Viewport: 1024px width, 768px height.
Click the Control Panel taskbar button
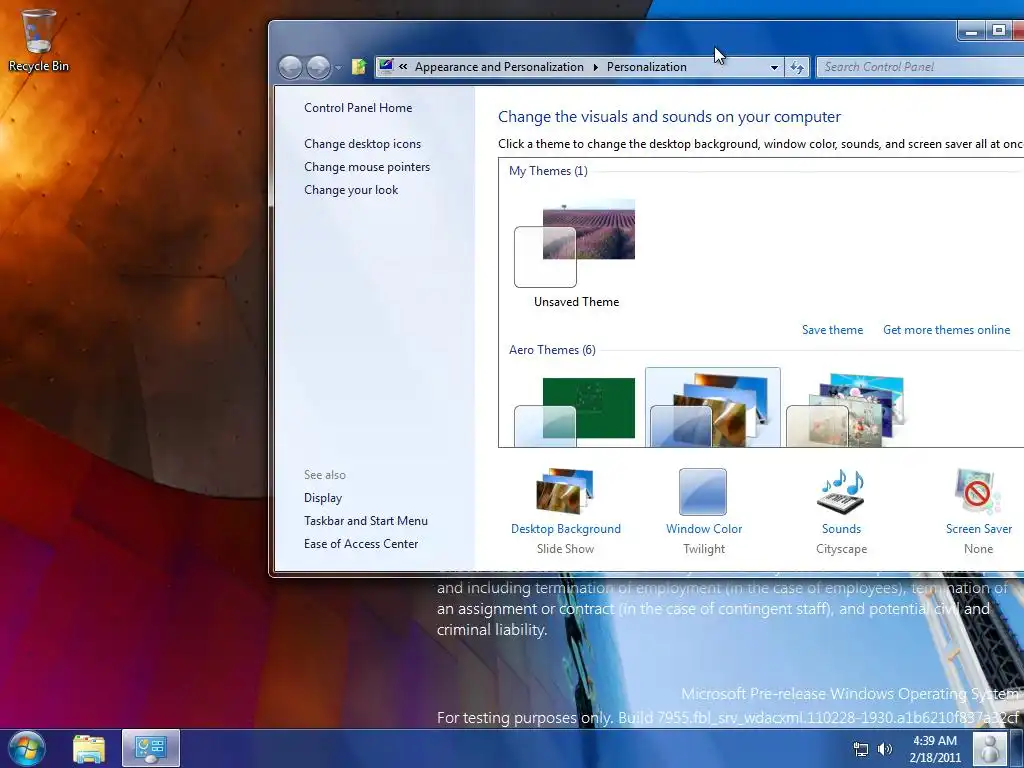151,748
